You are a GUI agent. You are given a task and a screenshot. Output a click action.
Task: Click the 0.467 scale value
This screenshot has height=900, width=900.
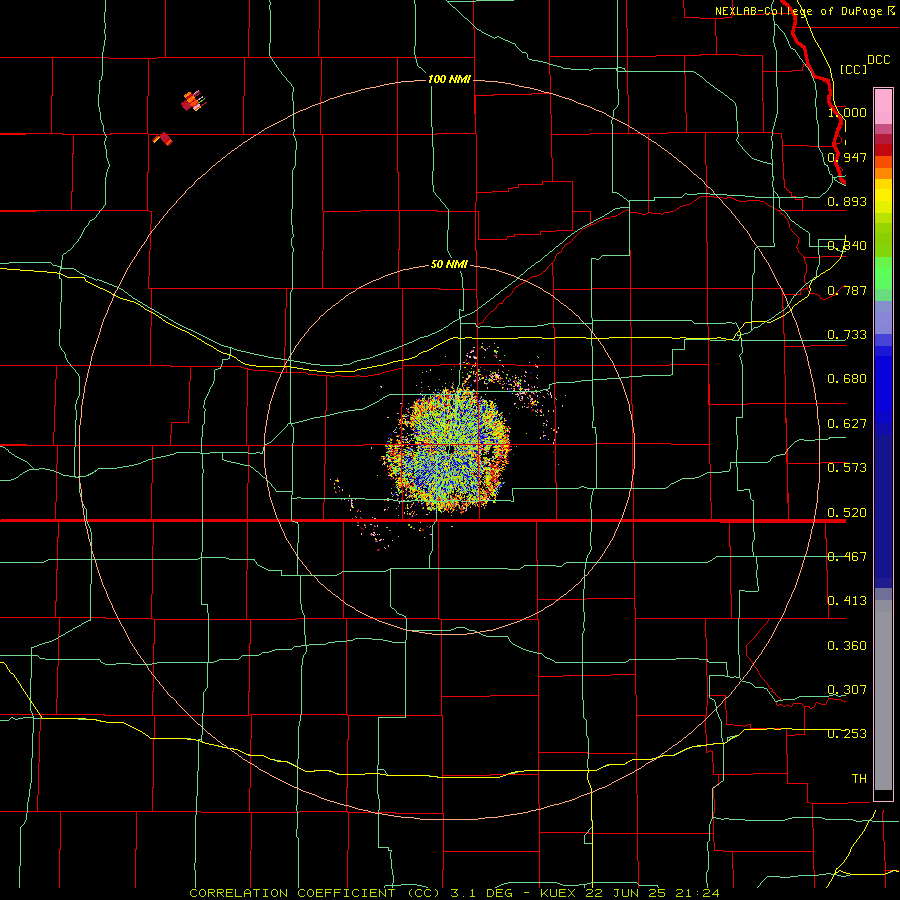pos(847,557)
